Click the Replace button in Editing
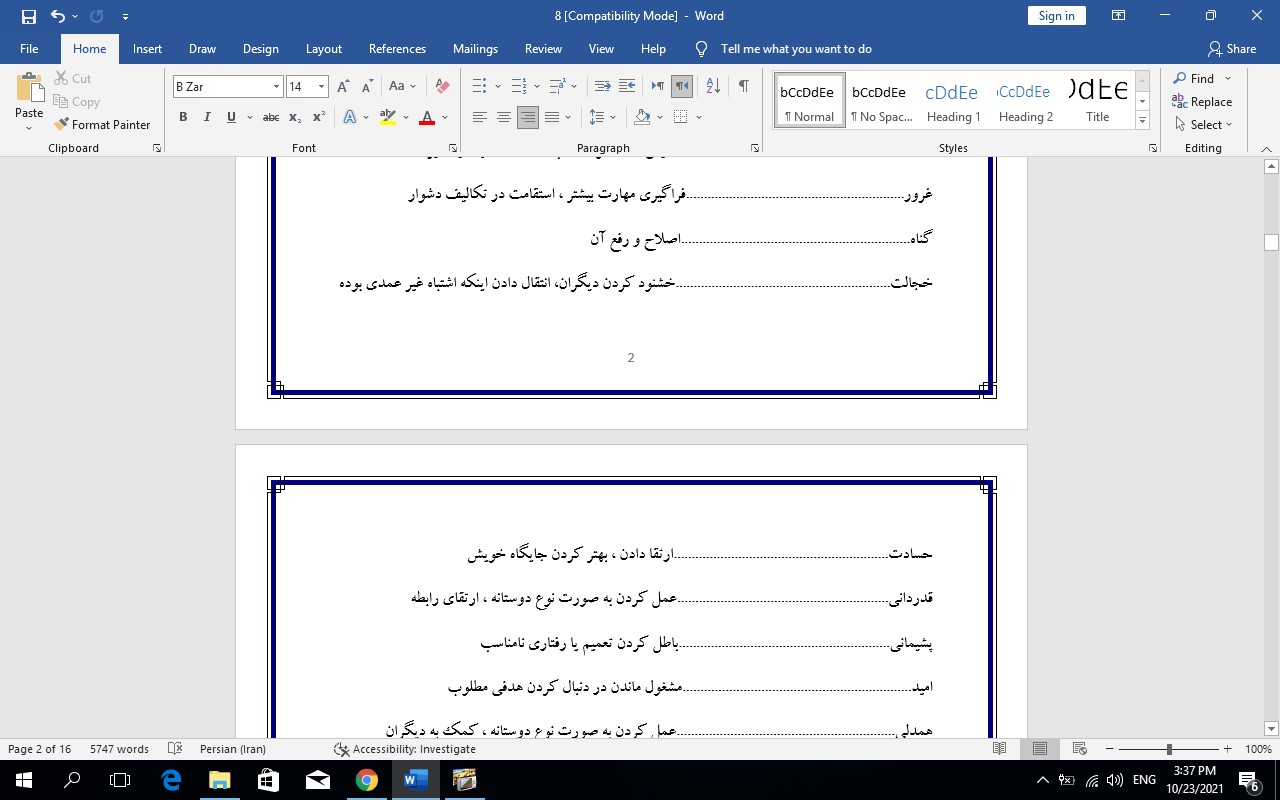Image resolution: width=1280 pixels, height=800 pixels. pos(1202,102)
